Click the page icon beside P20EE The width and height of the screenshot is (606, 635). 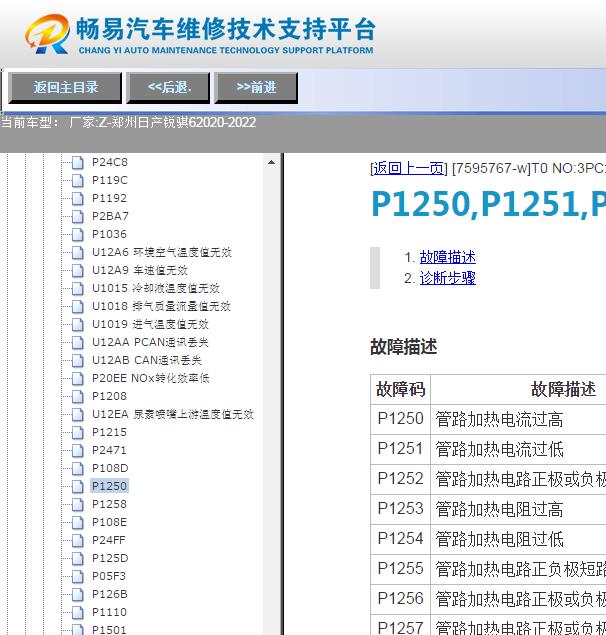(77, 378)
